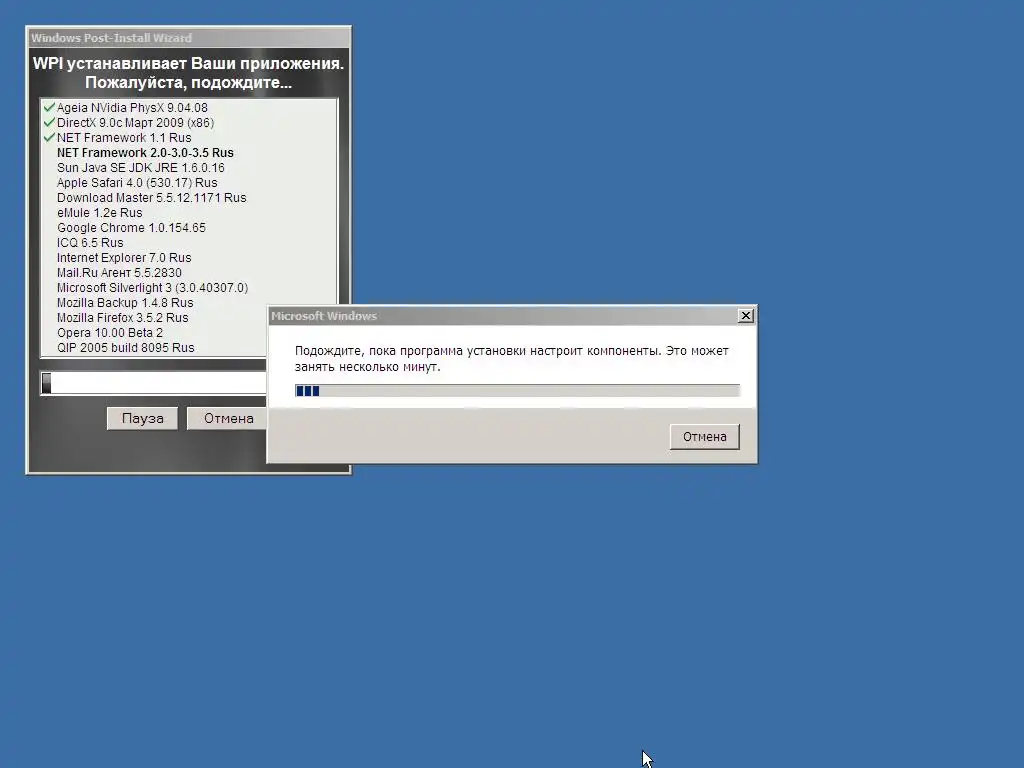This screenshot has width=1024, height=768.
Task: Select NET Framework 1.1 Rus entry
Action: tap(124, 138)
